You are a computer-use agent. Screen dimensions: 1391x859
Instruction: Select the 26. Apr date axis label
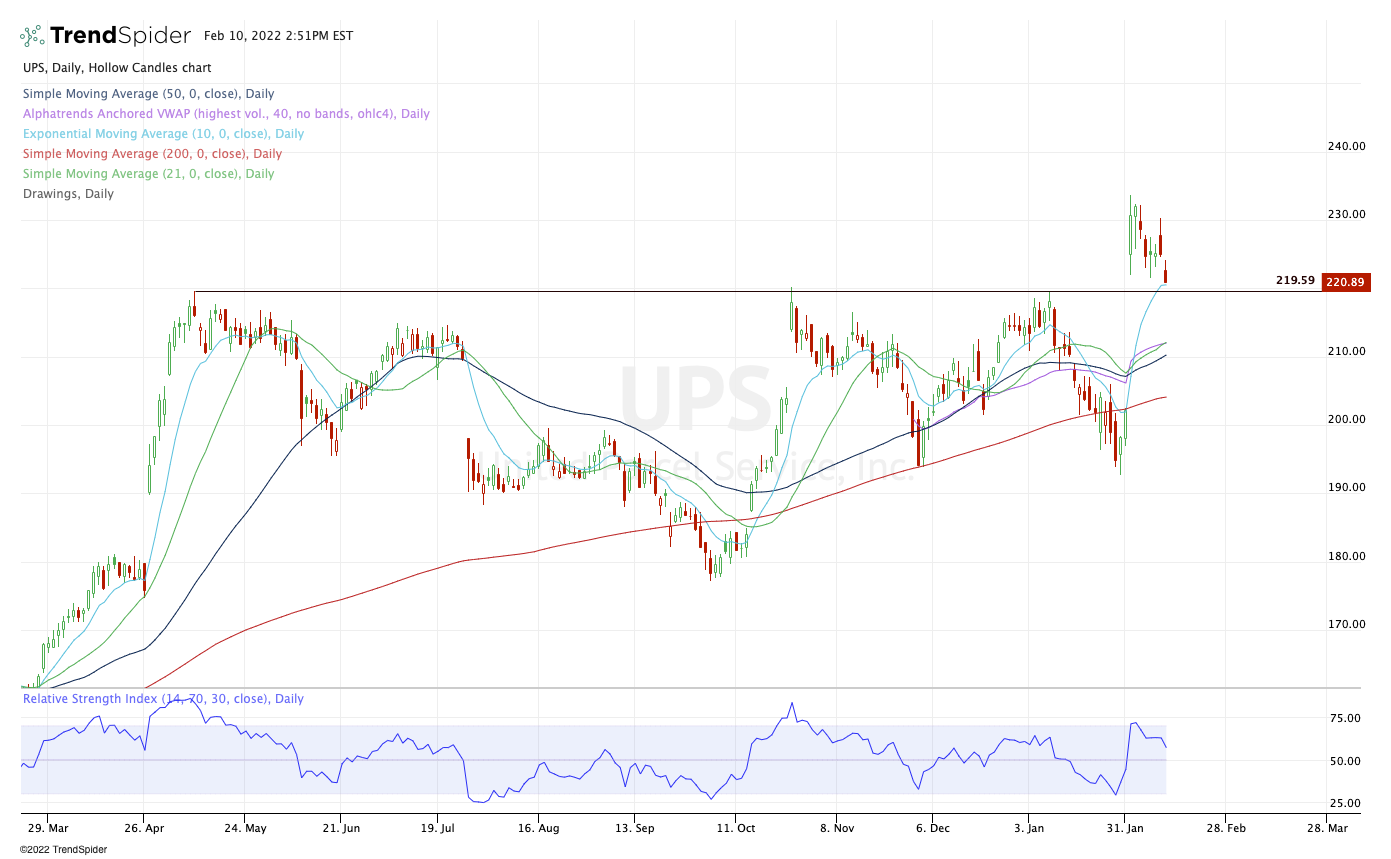tap(144, 828)
